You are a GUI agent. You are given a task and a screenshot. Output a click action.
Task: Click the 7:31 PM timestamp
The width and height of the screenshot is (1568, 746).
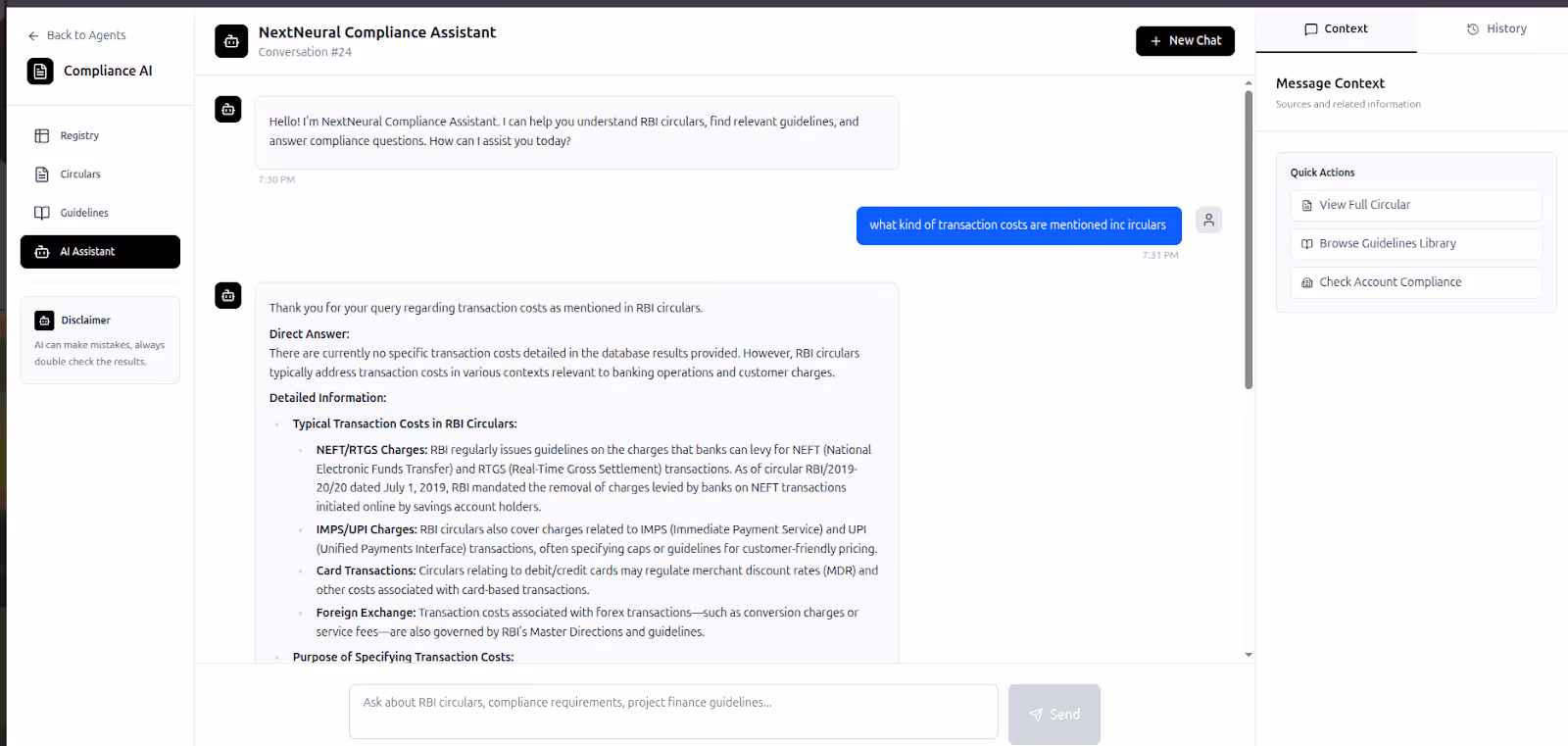[1160, 256]
